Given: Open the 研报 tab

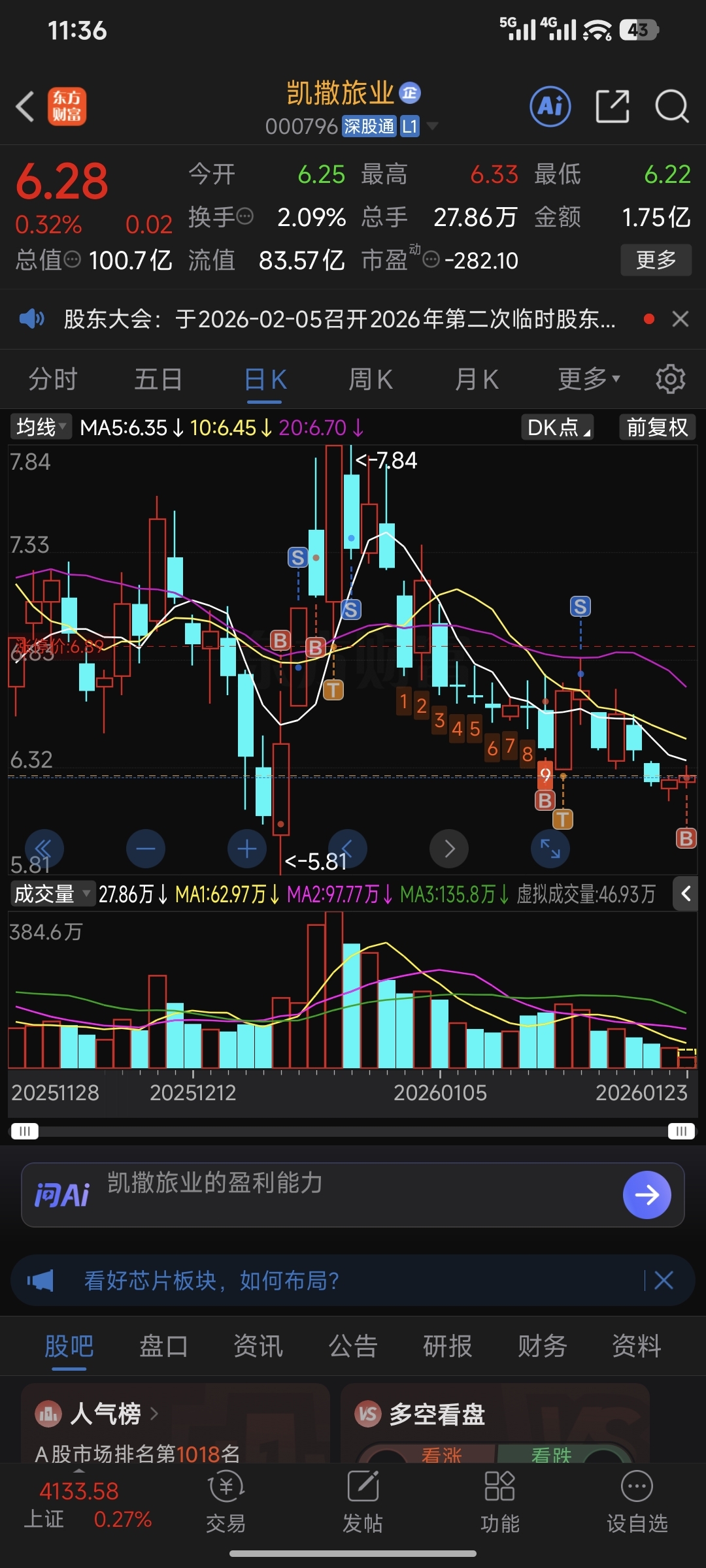Looking at the screenshot, I should (448, 1346).
